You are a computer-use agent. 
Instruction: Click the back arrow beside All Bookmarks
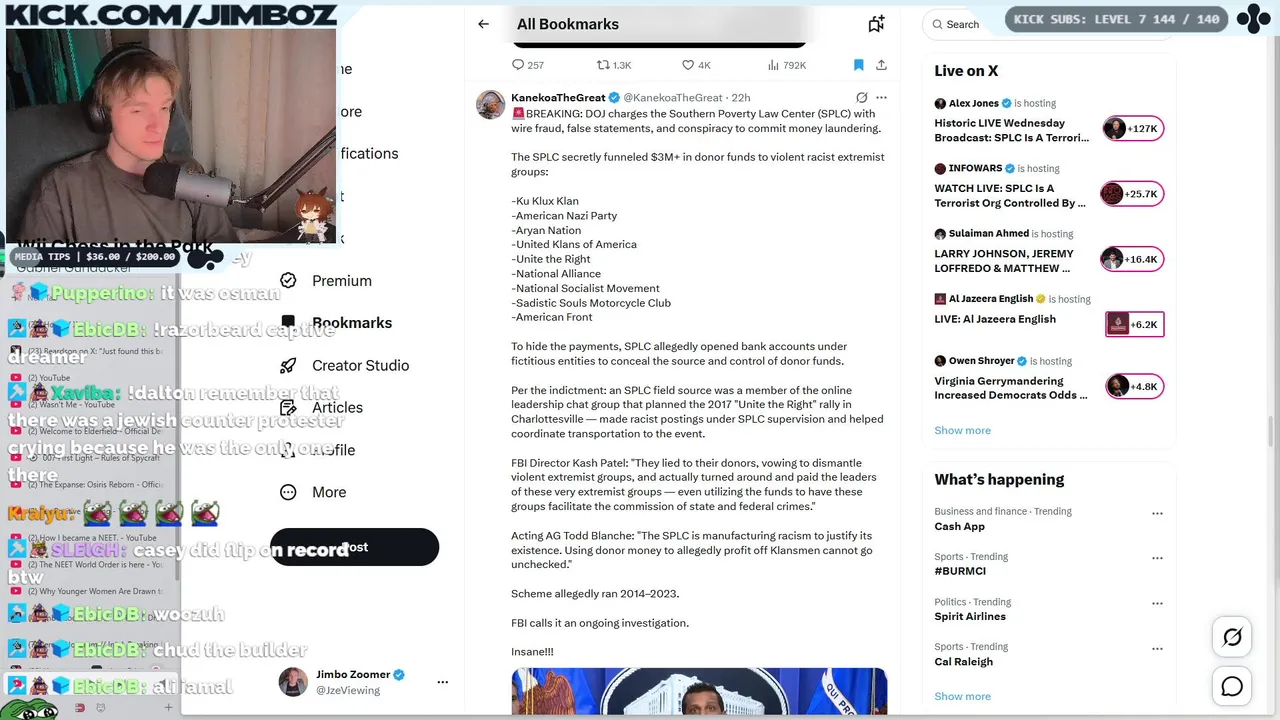pyautogui.click(x=483, y=24)
